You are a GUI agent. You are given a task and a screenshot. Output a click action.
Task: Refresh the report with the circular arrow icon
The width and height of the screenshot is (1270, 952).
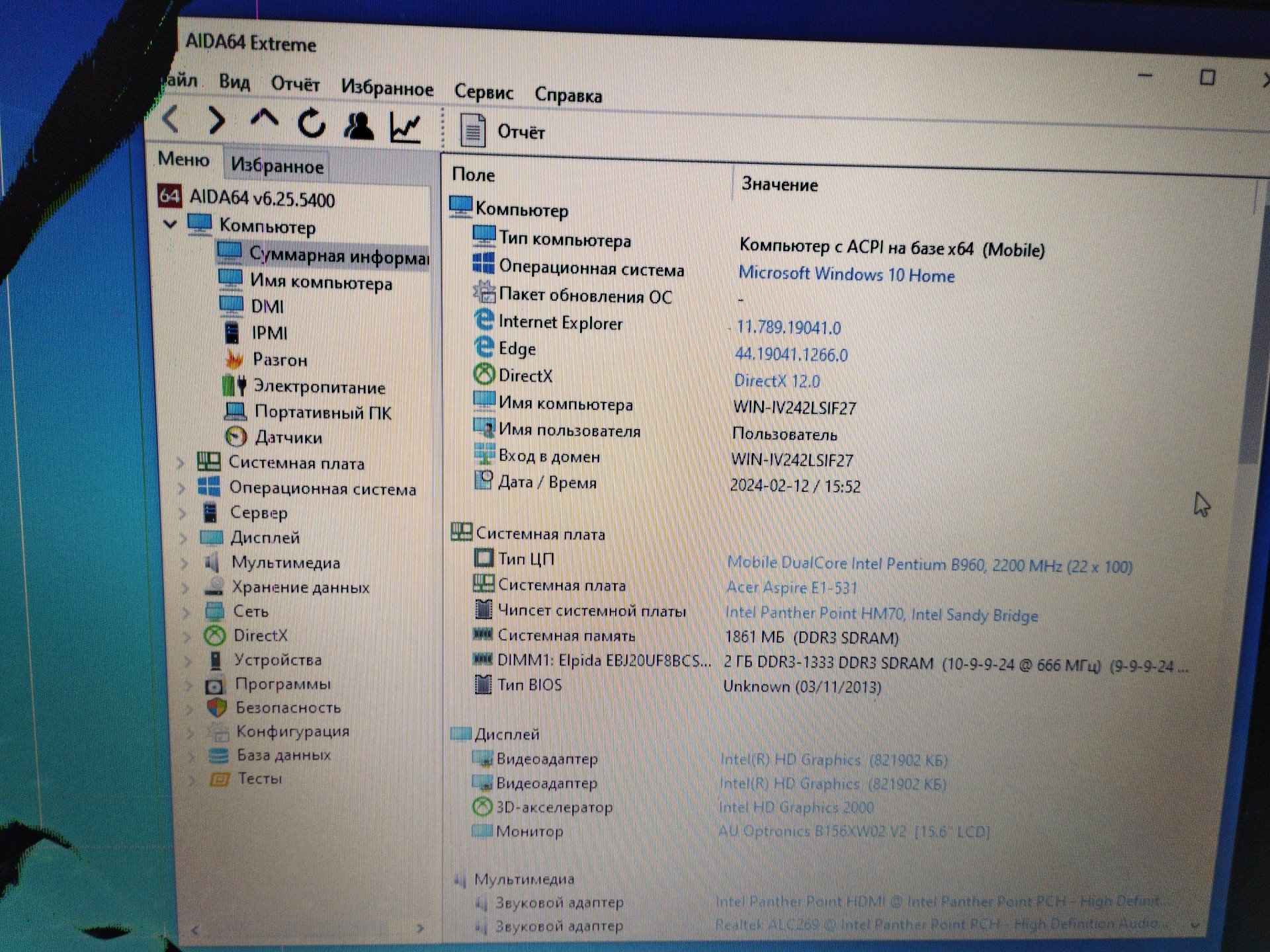coord(312,123)
